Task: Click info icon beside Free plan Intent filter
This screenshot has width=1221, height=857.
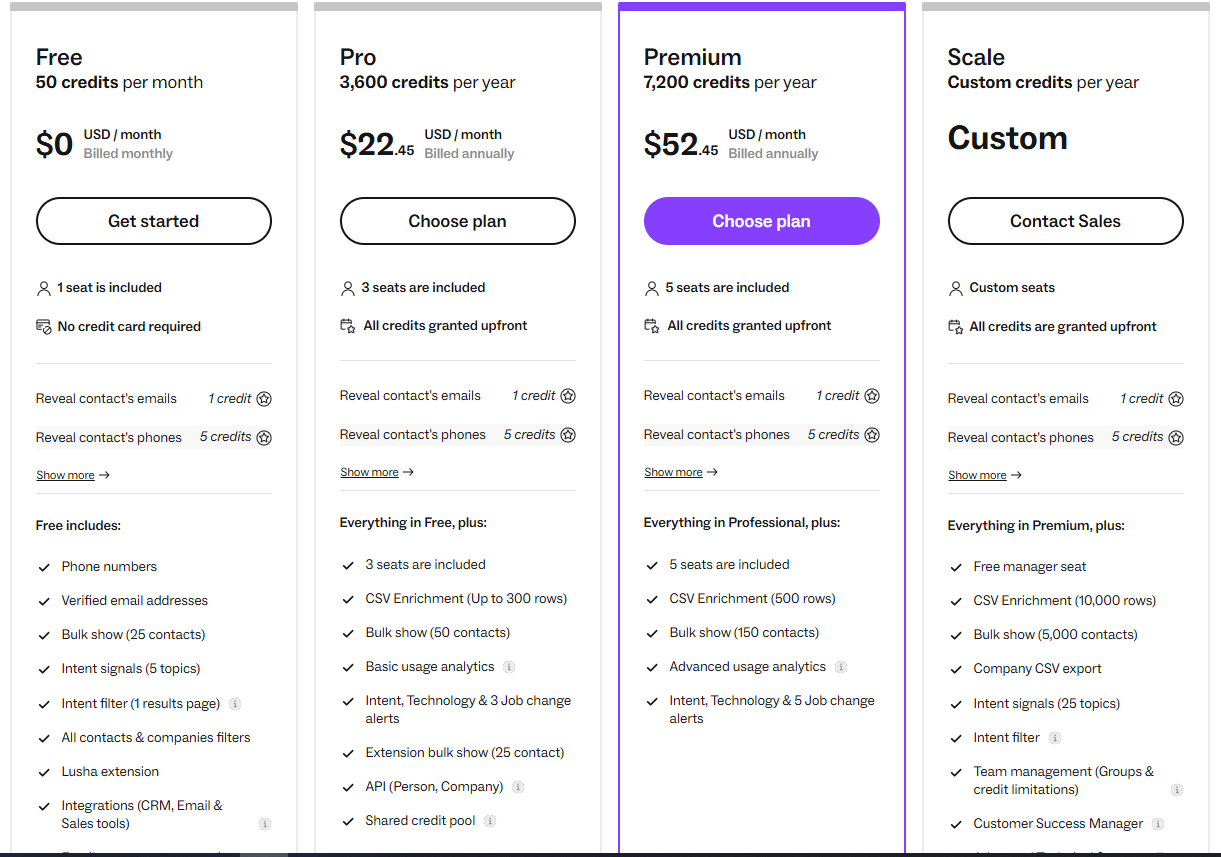Action: click(235, 704)
